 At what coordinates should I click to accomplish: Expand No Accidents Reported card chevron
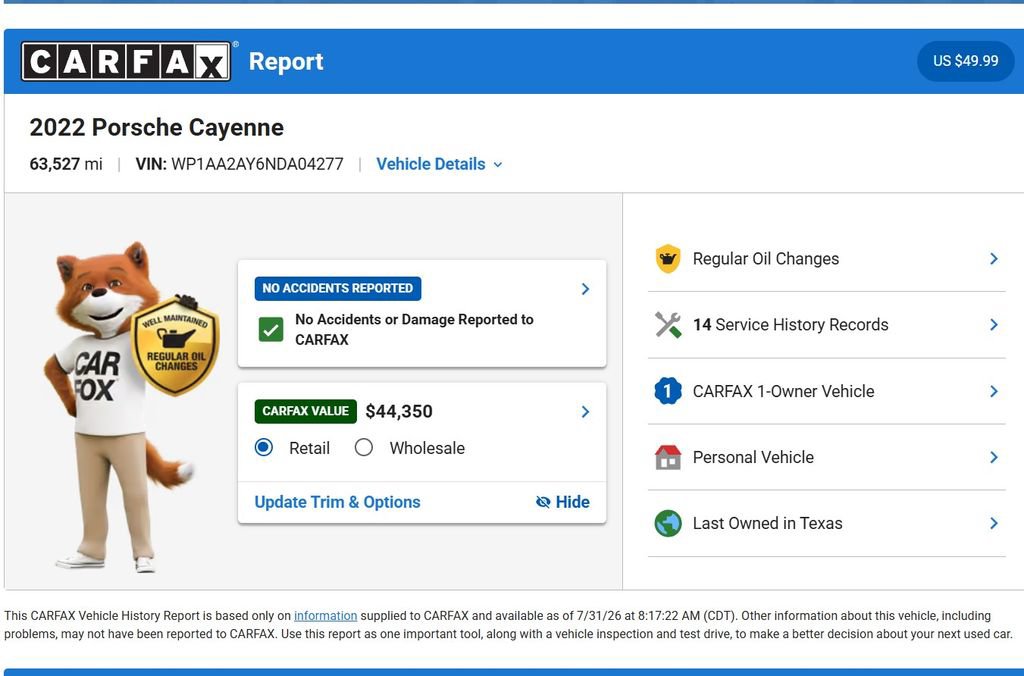pyautogui.click(x=585, y=289)
